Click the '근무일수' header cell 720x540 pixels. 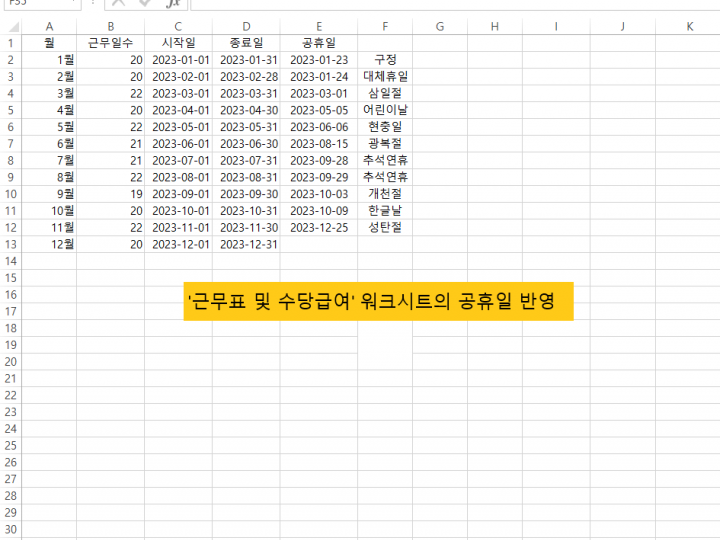110,43
